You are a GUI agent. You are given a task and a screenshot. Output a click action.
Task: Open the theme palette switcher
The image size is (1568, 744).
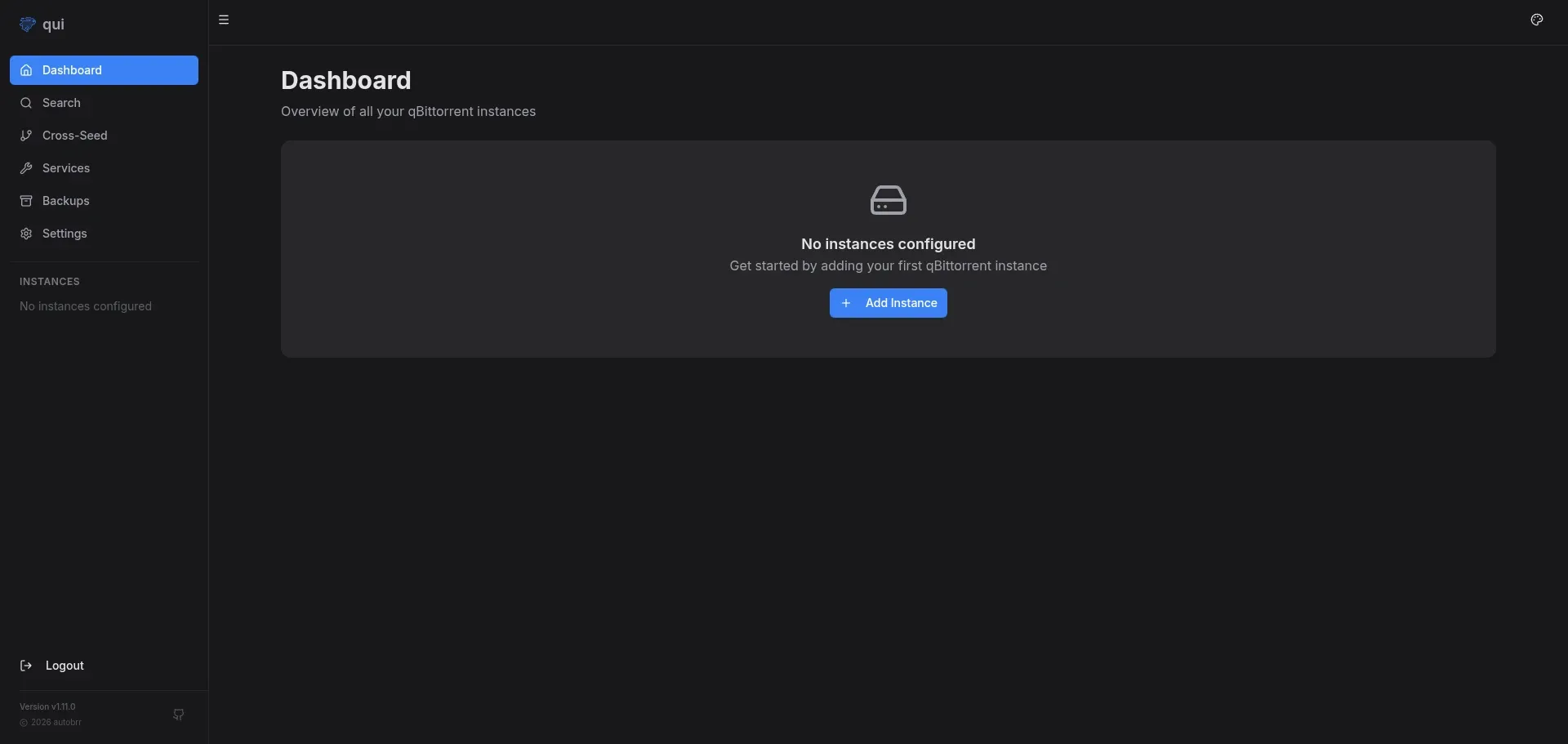(x=1536, y=20)
